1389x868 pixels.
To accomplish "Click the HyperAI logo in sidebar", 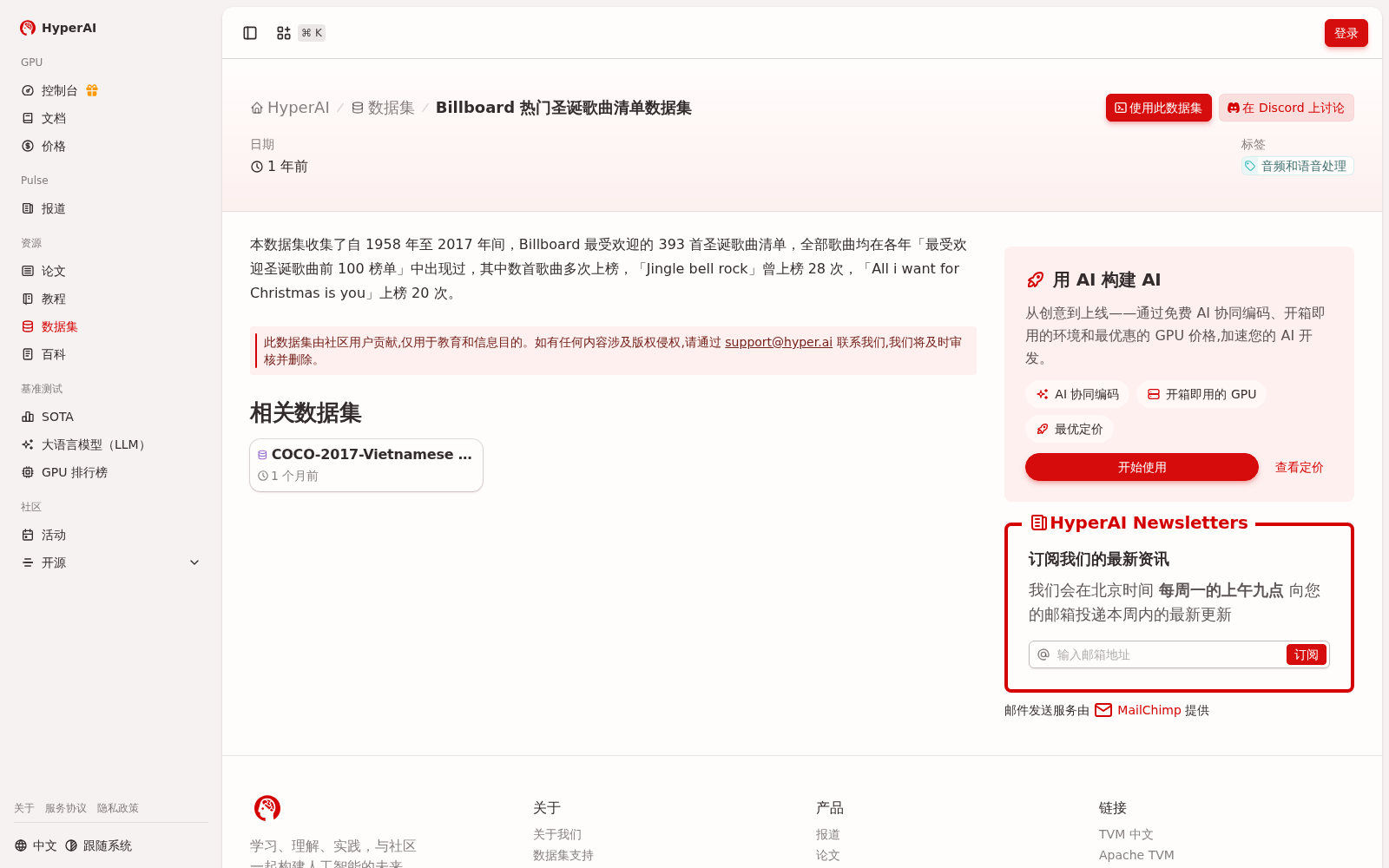I will coord(58,28).
